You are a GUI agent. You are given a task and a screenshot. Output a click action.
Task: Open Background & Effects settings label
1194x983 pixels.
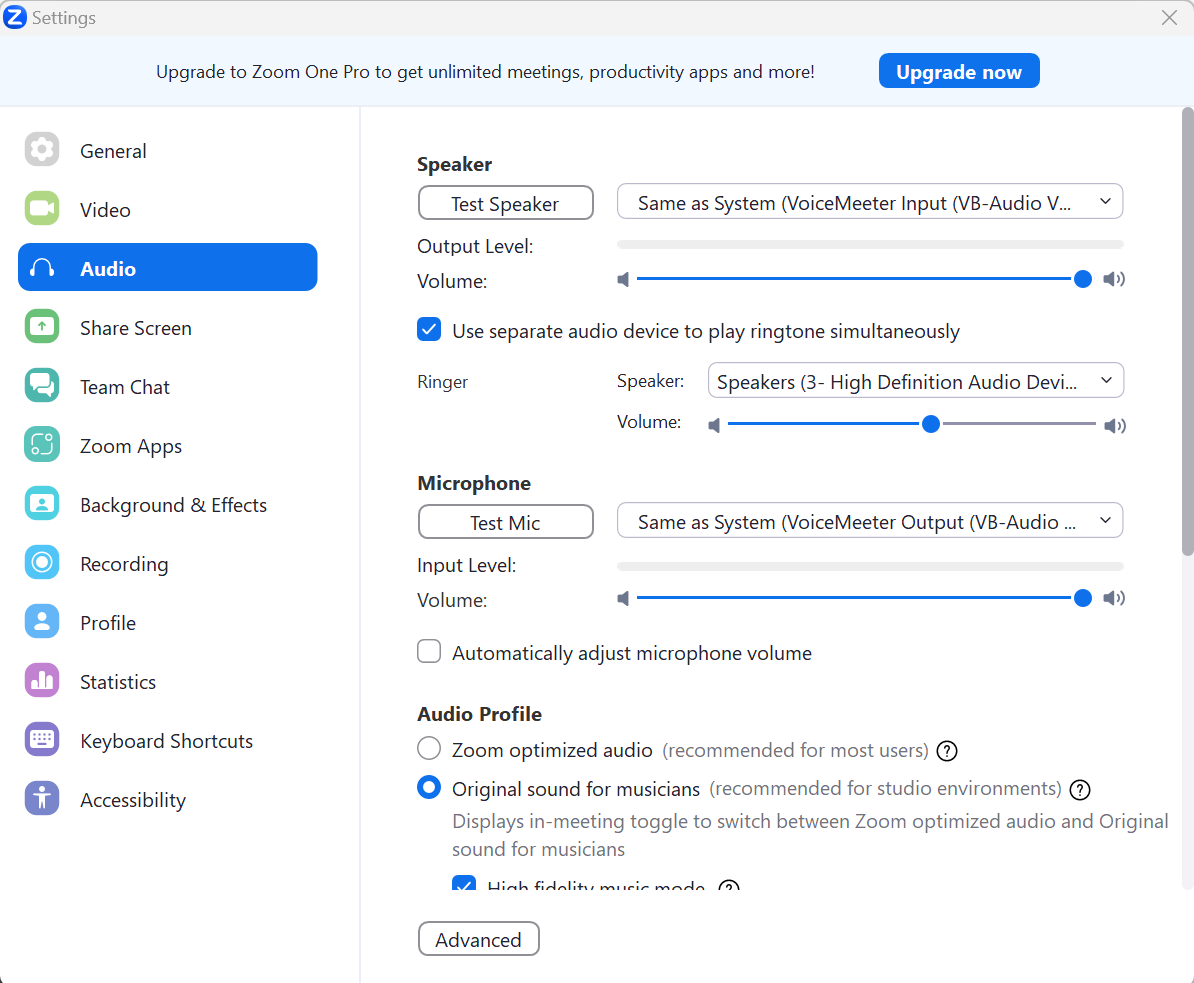pos(174,505)
